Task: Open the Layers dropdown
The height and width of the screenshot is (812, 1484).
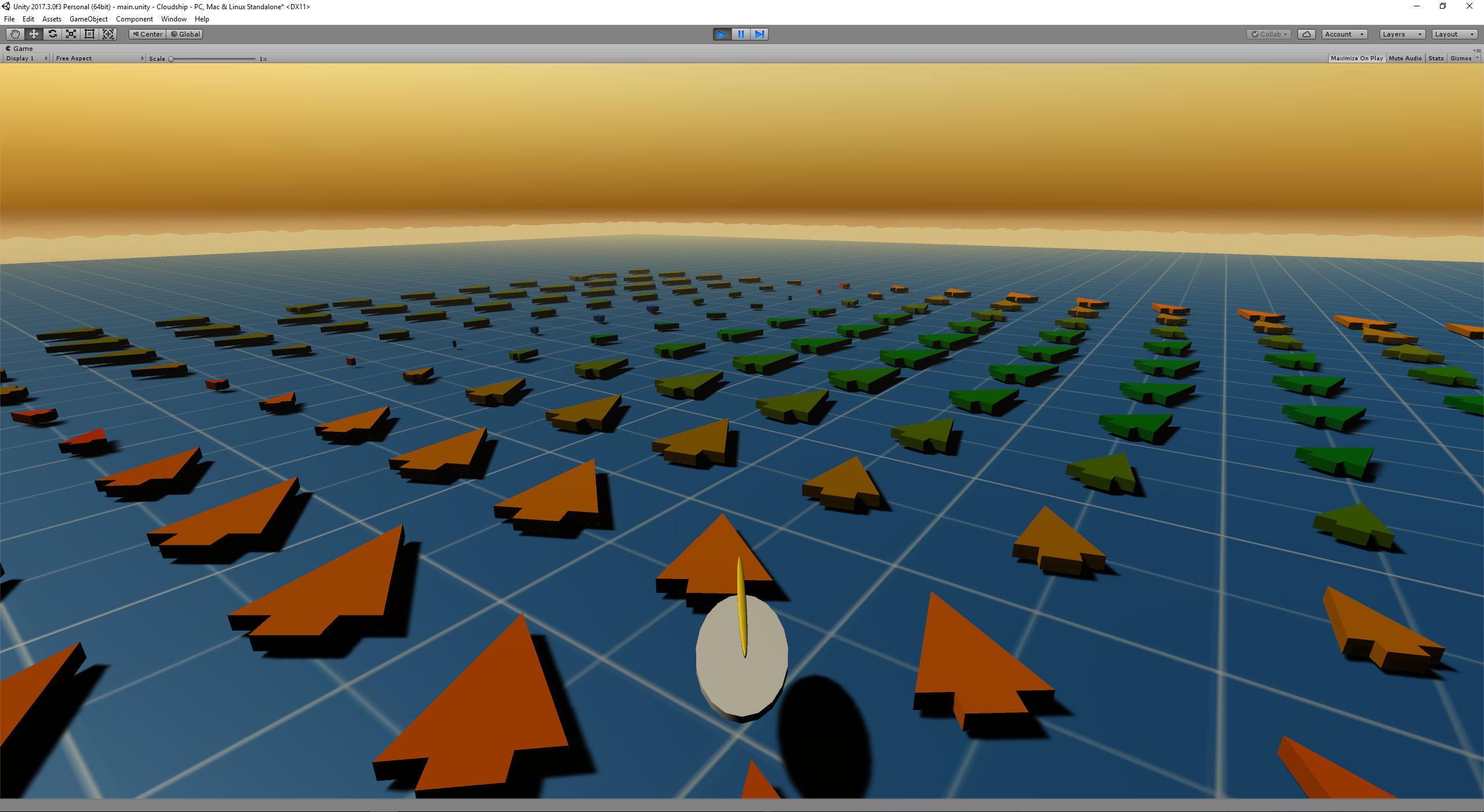Action: (x=1402, y=34)
